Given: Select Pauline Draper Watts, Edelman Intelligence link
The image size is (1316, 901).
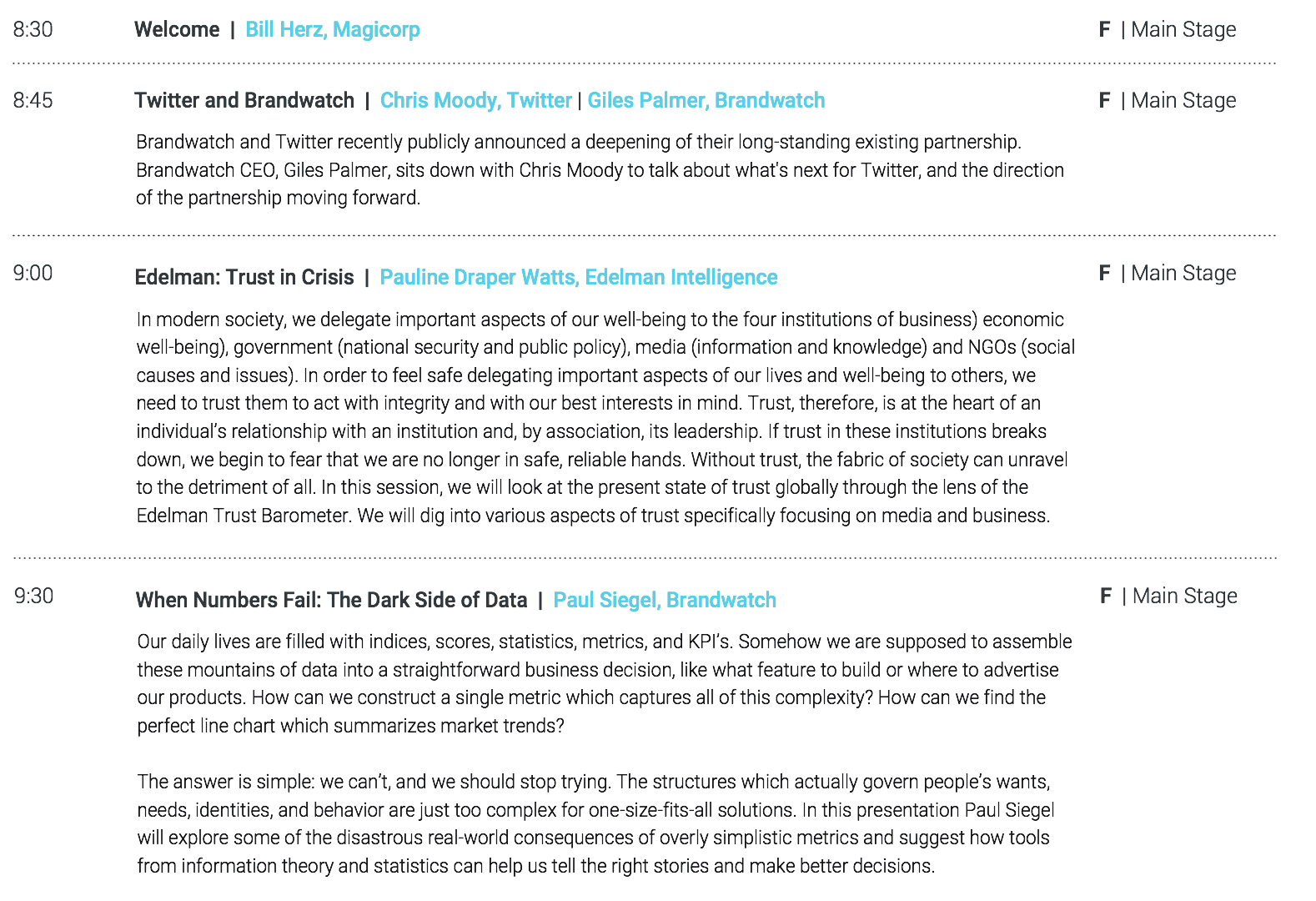Looking at the screenshot, I should pos(578,278).
